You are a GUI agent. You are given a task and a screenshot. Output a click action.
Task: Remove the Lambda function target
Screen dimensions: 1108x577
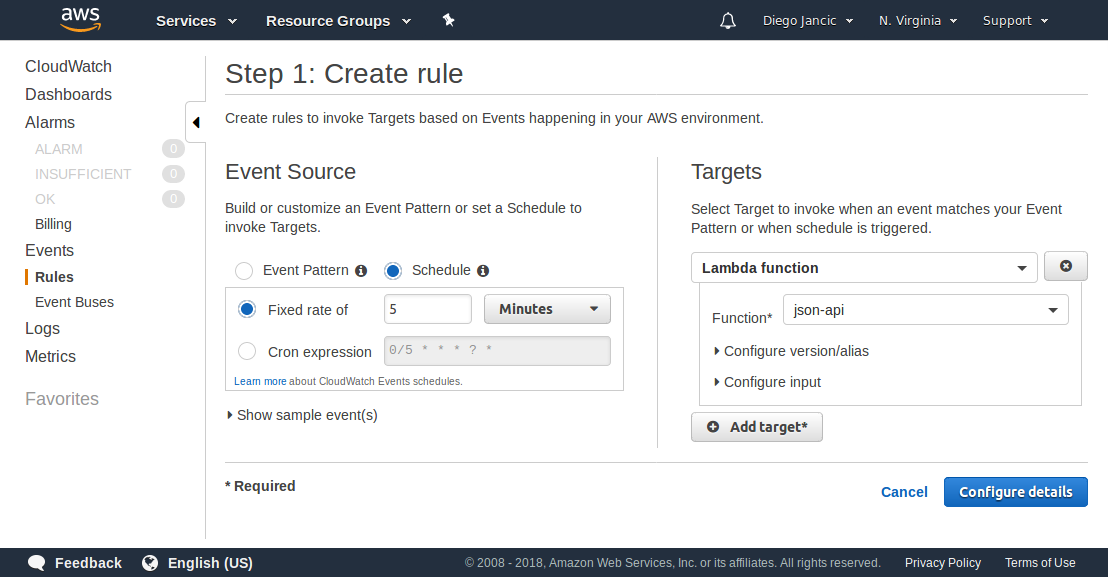1066,266
